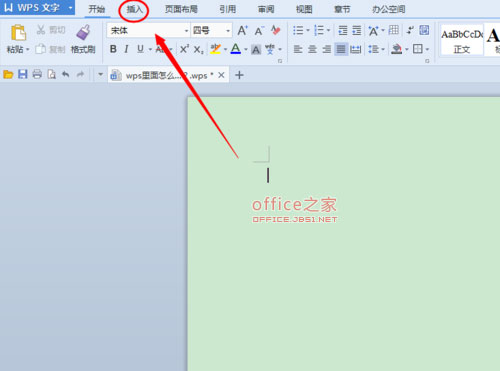Switch to the 开始 (Home) tab

(x=97, y=9)
